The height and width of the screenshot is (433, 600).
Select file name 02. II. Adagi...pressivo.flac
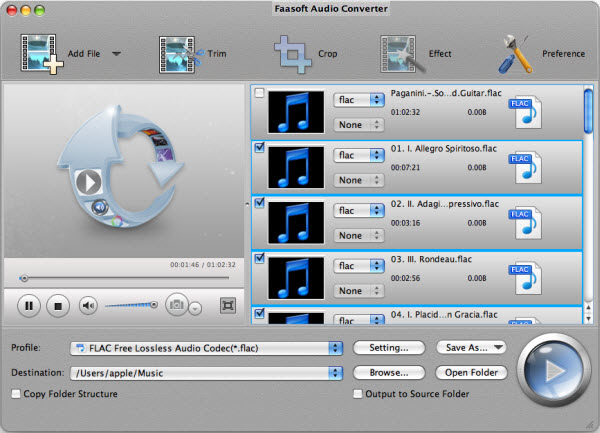pos(445,204)
